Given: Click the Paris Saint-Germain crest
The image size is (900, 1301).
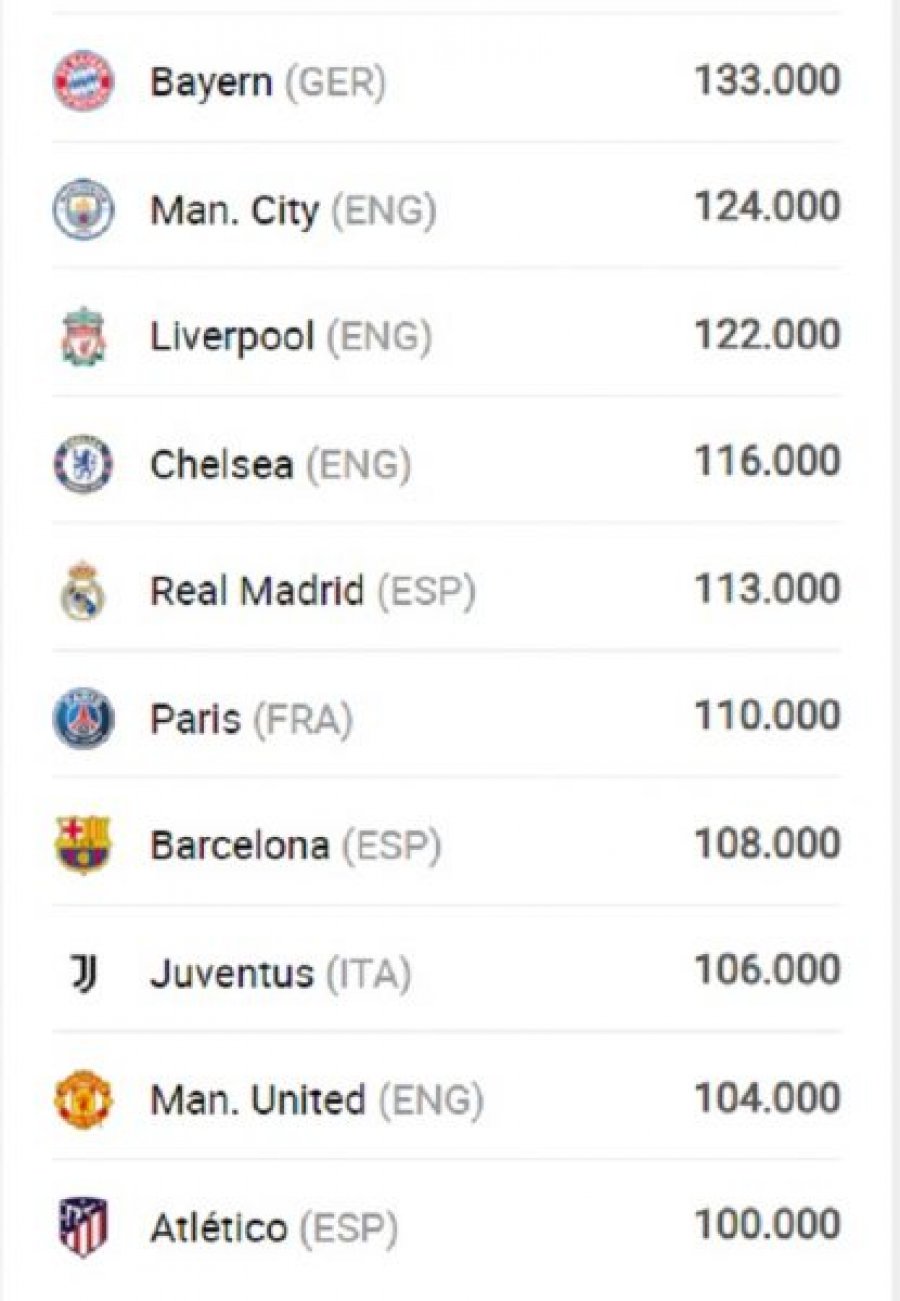Looking at the screenshot, I should 83,718.
